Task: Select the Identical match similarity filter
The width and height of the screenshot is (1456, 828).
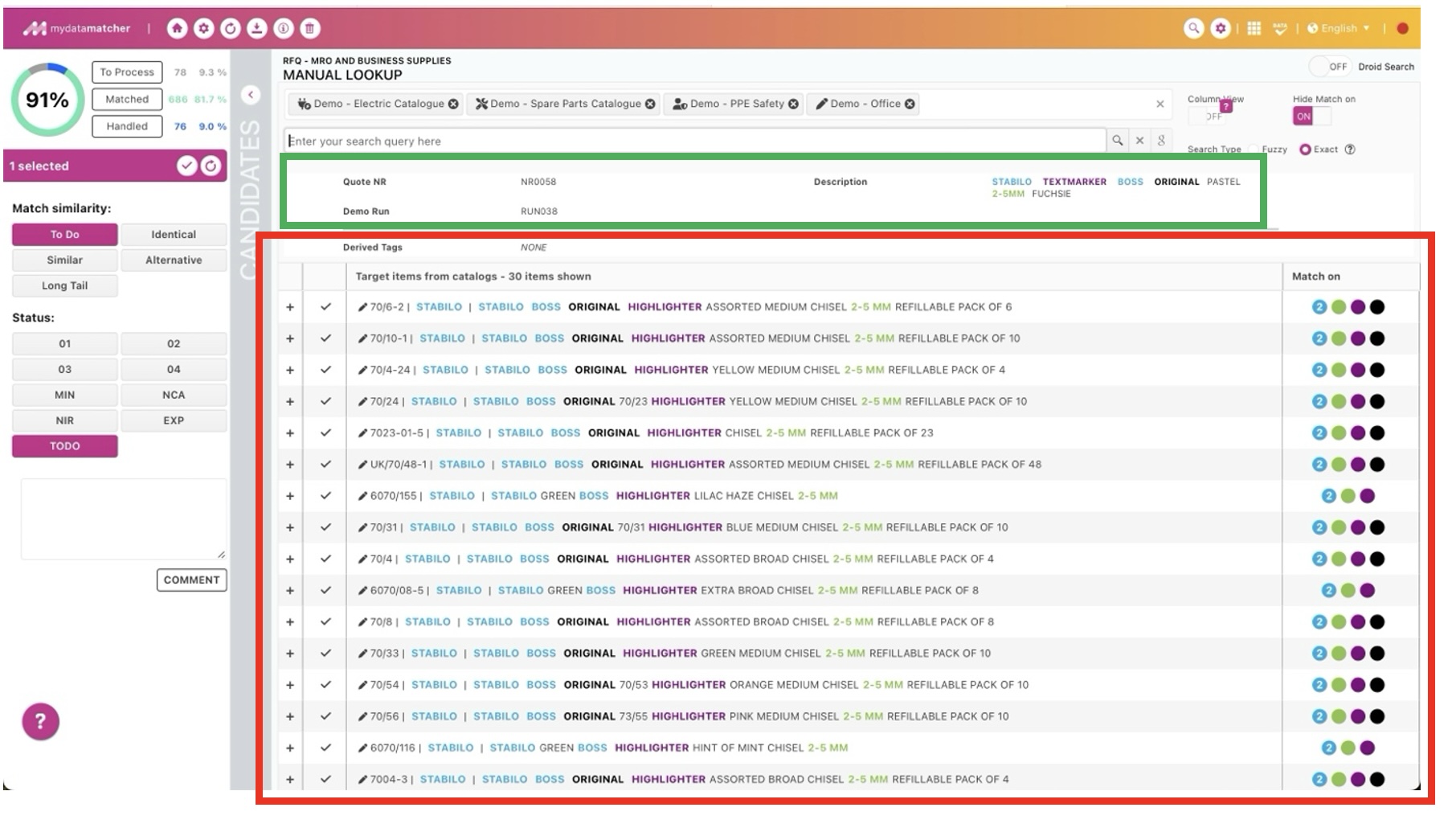Action: tap(174, 235)
